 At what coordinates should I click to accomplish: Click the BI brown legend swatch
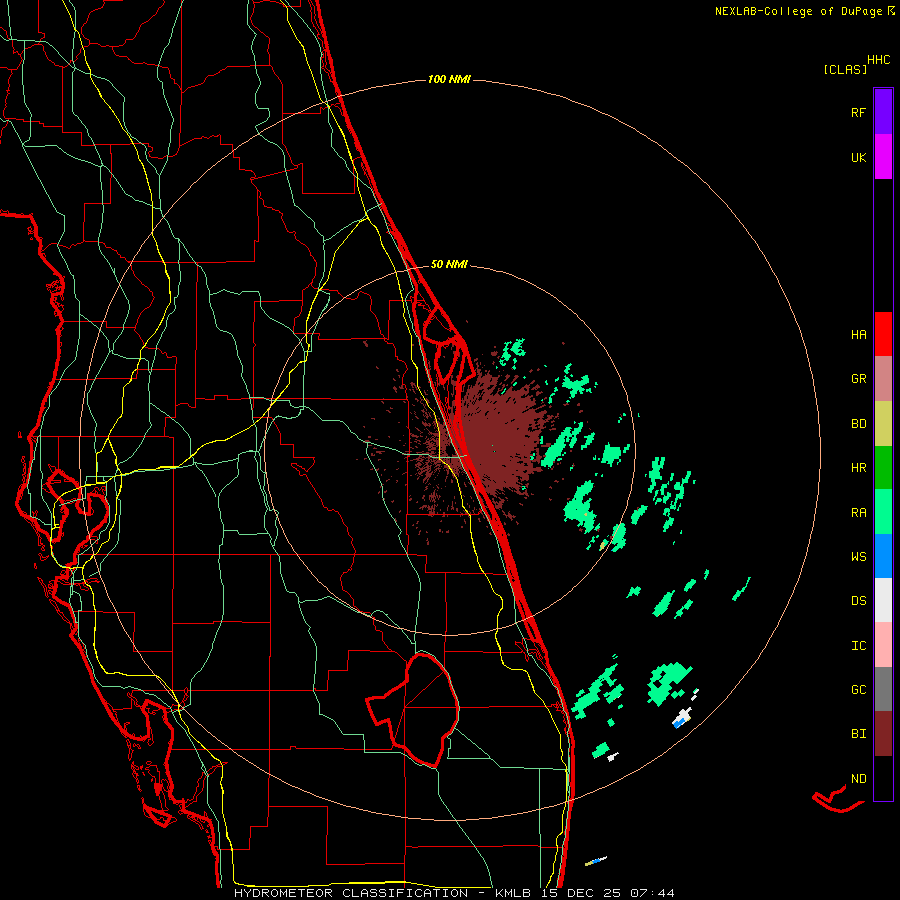(883, 734)
